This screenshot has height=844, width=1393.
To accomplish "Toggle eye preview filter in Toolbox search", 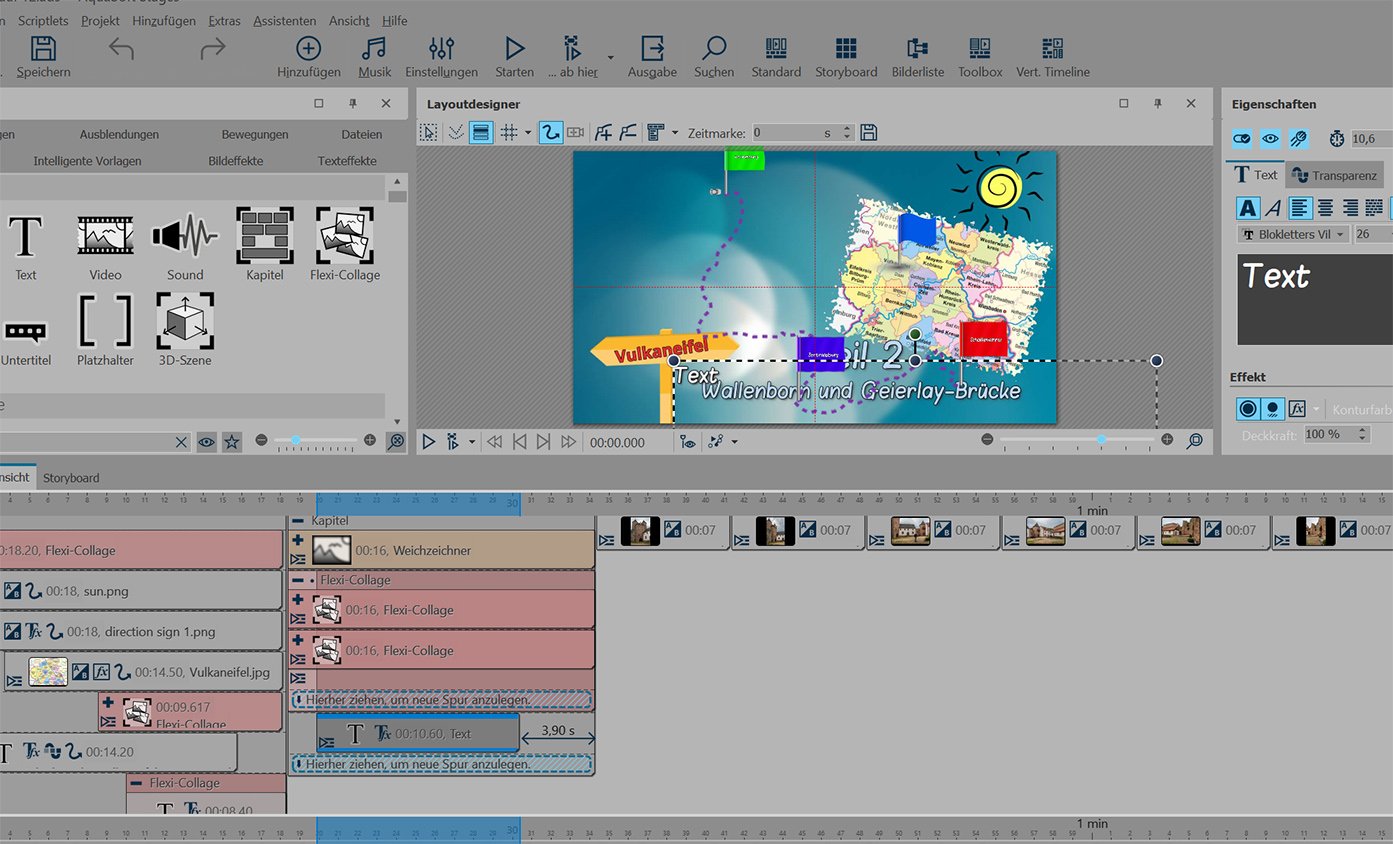I will click(206, 441).
